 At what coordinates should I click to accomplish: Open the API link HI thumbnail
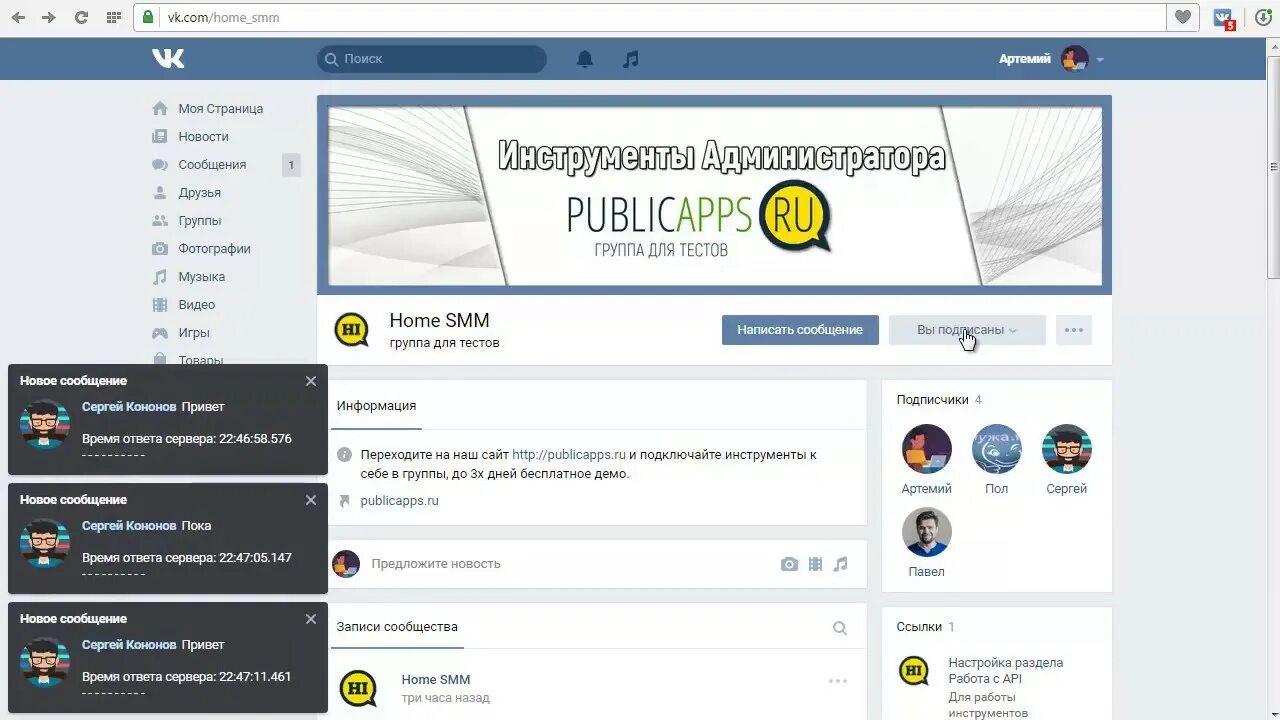coord(914,670)
